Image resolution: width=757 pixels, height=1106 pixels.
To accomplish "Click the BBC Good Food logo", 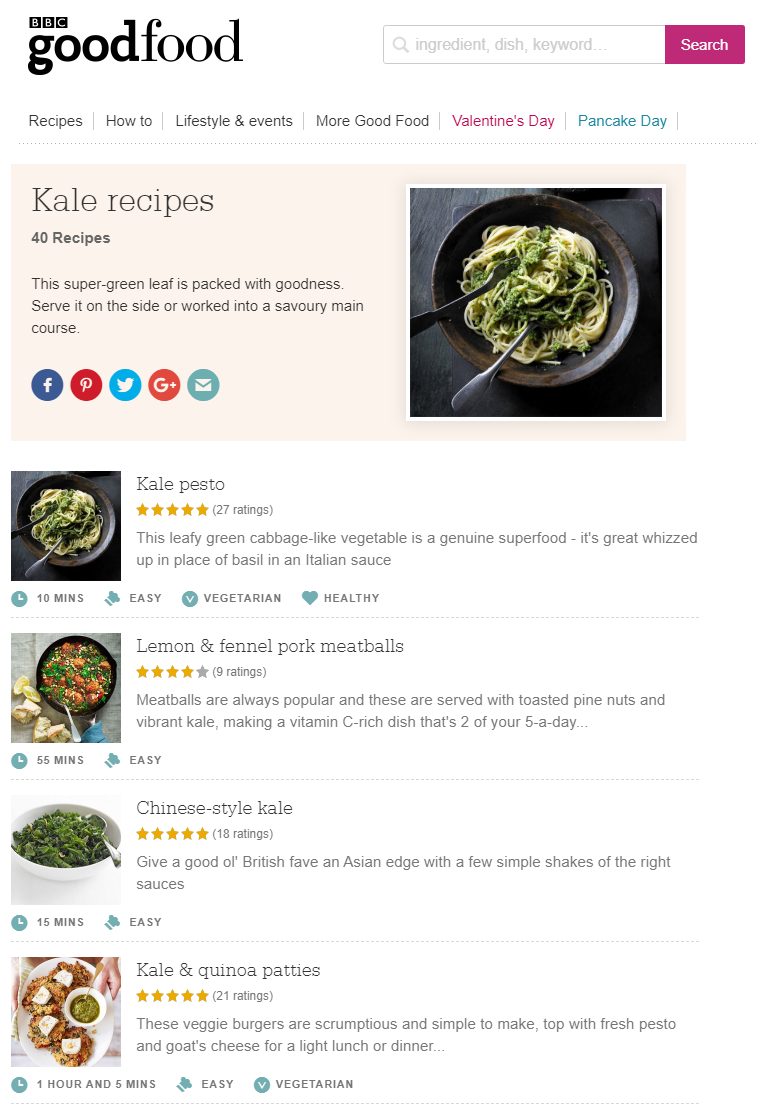I will coord(135,45).
